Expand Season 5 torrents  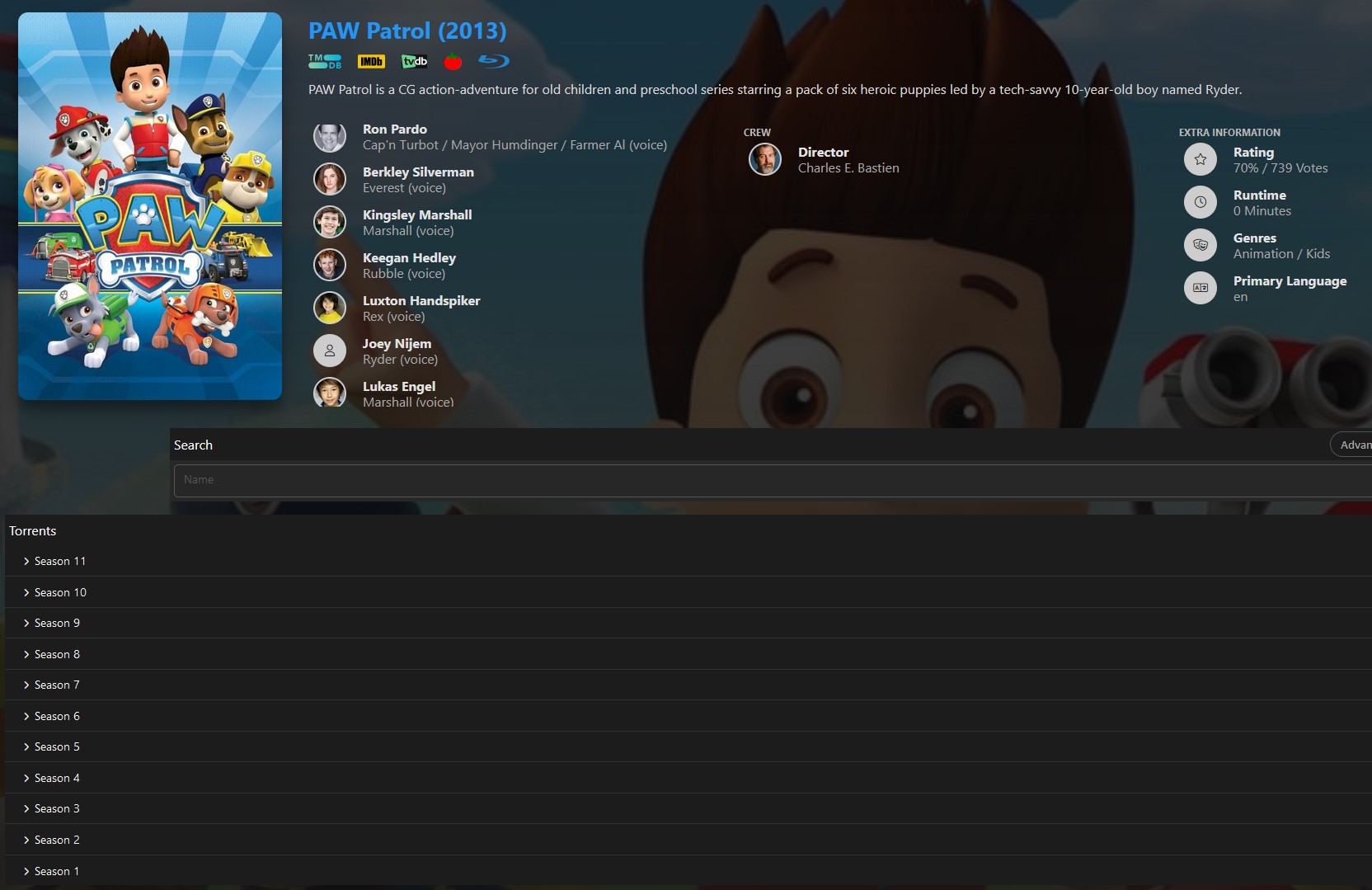[x=688, y=746]
